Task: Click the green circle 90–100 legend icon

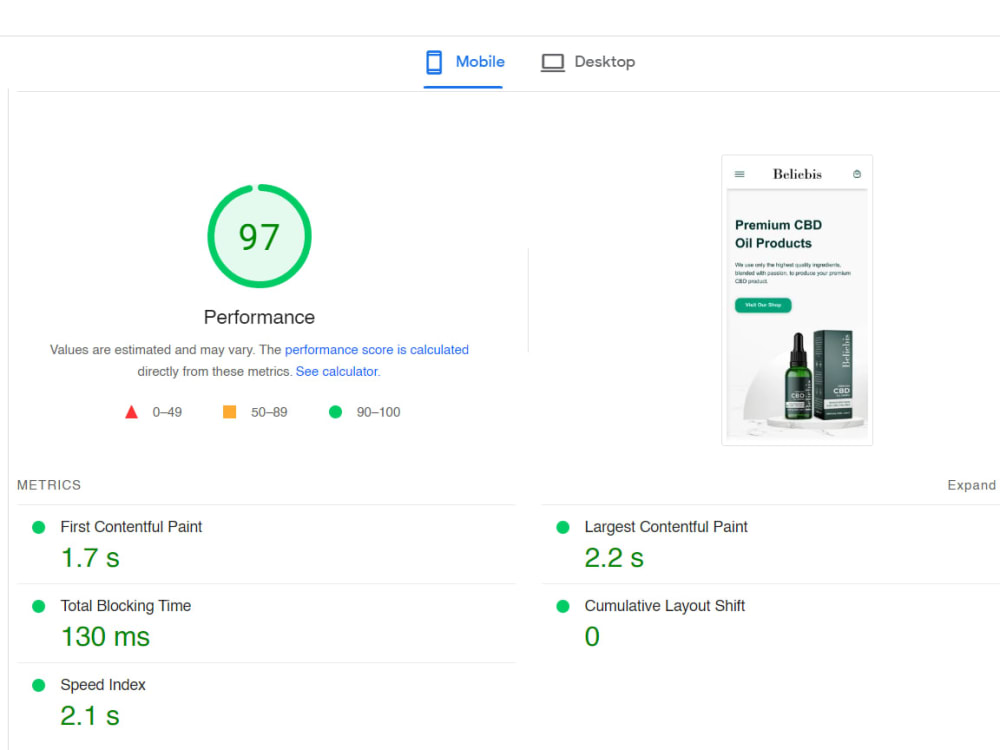Action: 335,412
